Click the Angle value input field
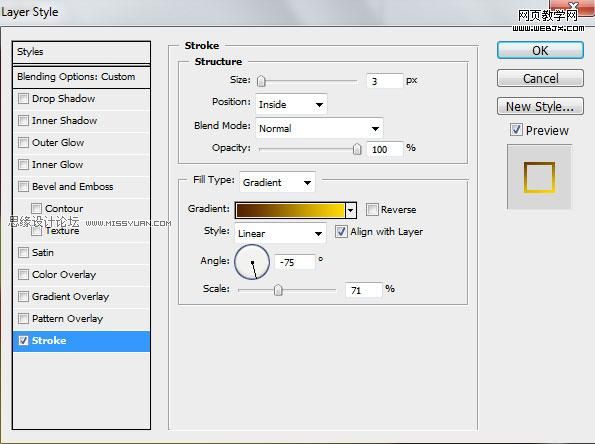The height and width of the screenshot is (444, 595). click(x=295, y=262)
